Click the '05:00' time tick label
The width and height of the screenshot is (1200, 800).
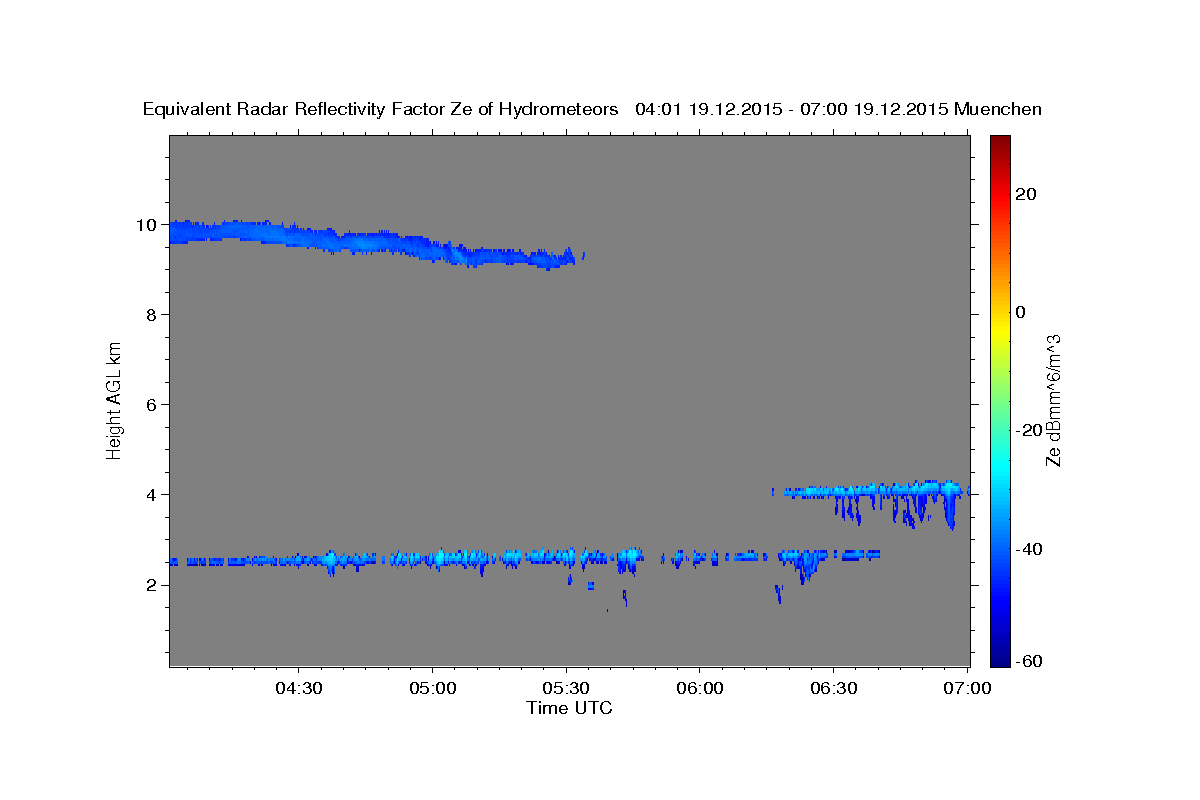click(433, 688)
